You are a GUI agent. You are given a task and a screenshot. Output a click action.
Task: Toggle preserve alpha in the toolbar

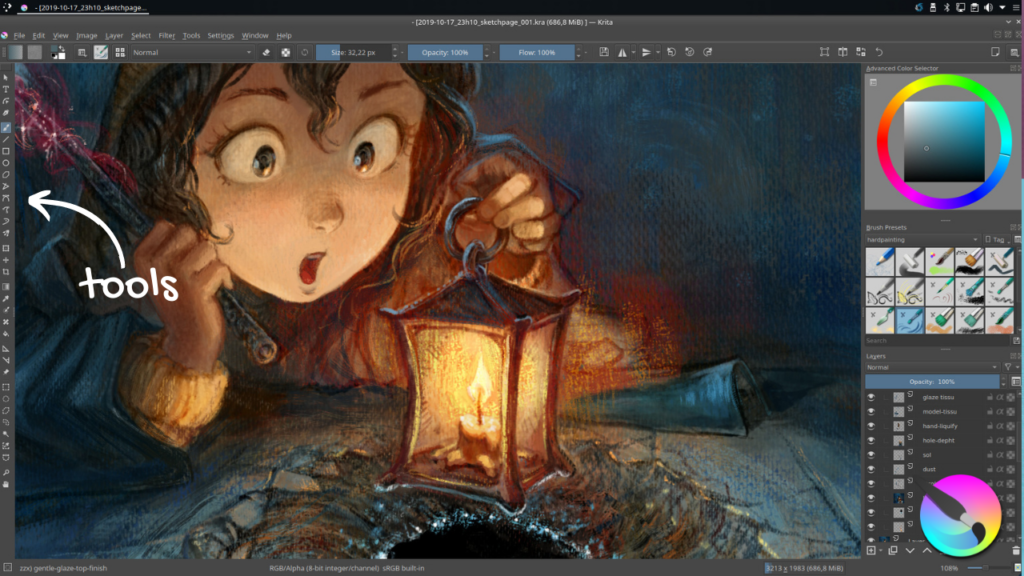click(285, 52)
